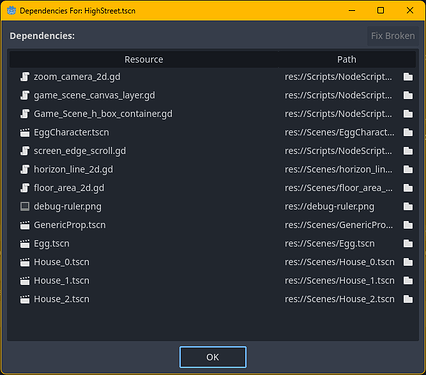Open folder browse icon for House_2.tscn
This screenshot has width=426, height=375.
click(x=408, y=299)
